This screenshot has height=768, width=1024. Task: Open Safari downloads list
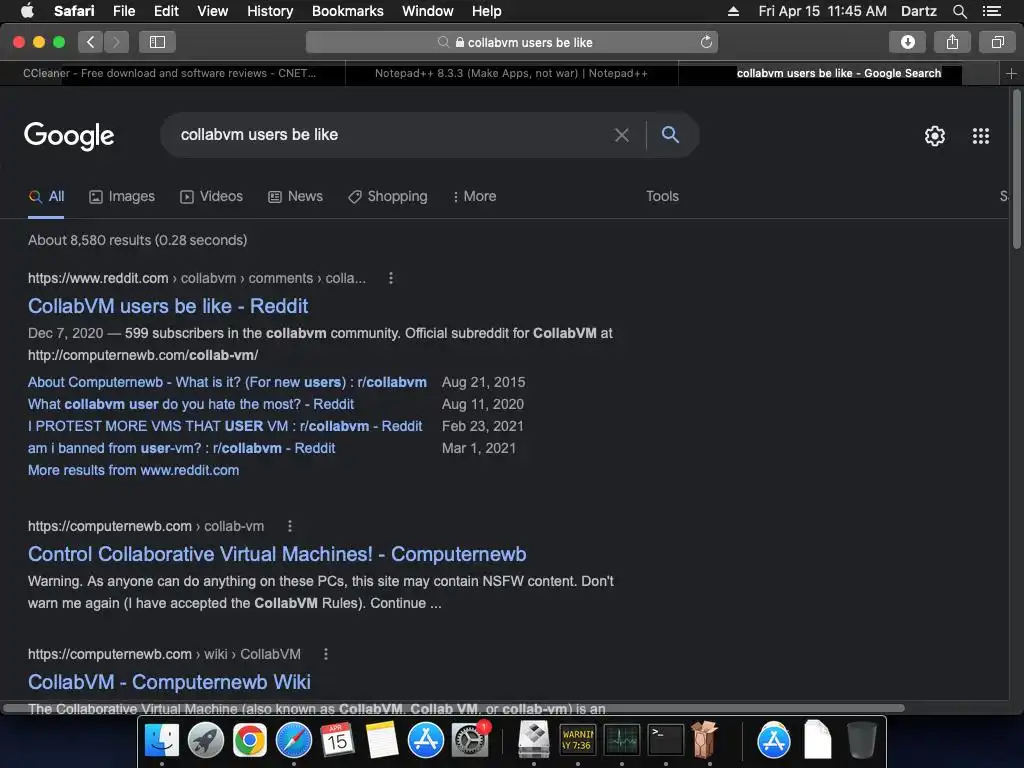[907, 42]
